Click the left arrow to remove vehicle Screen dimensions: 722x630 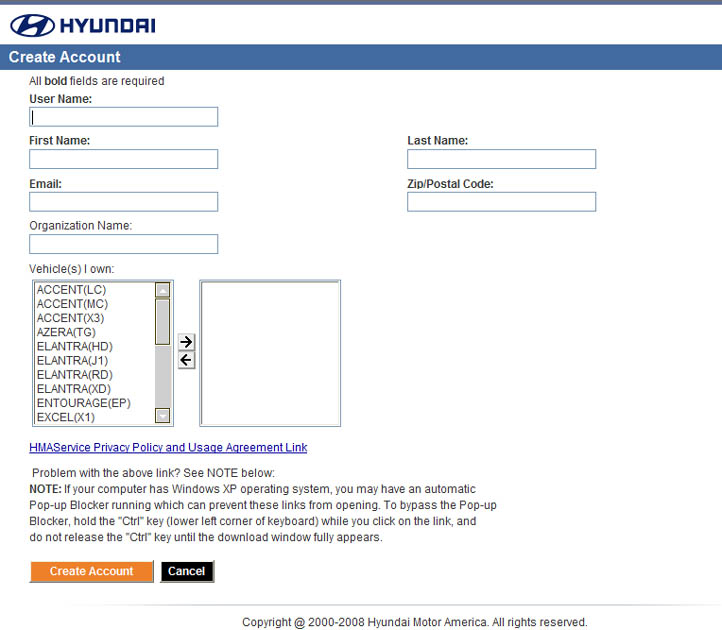tap(186, 360)
